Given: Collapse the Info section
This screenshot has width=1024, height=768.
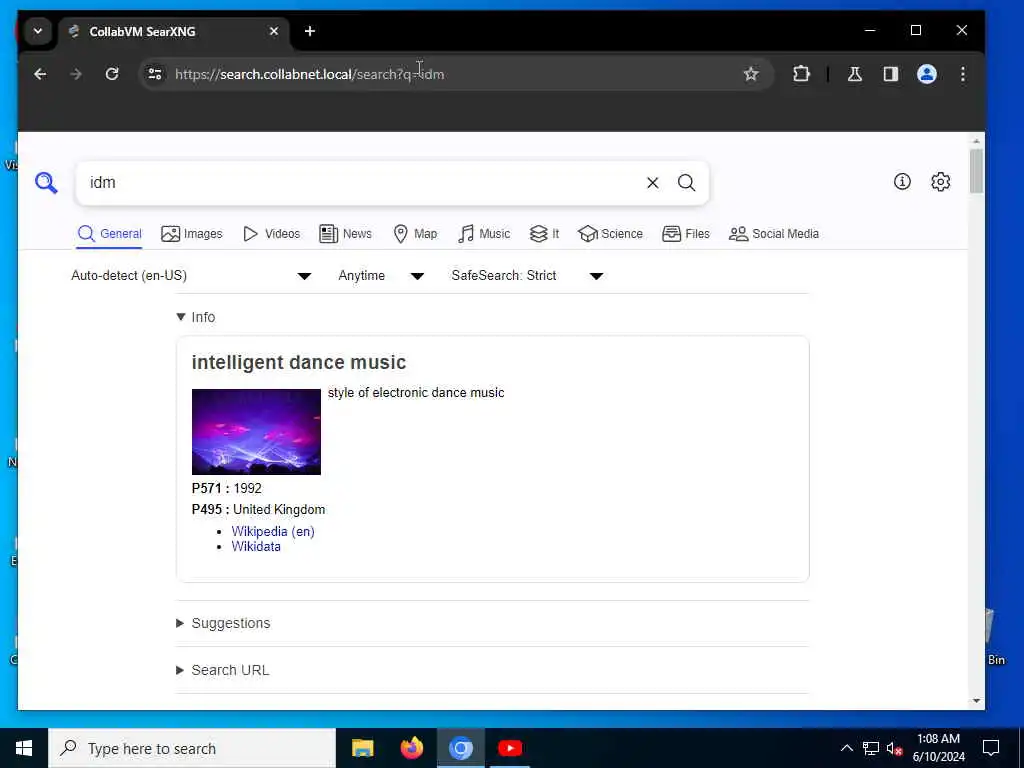Looking at the screenshot, I should pos(195,317).
